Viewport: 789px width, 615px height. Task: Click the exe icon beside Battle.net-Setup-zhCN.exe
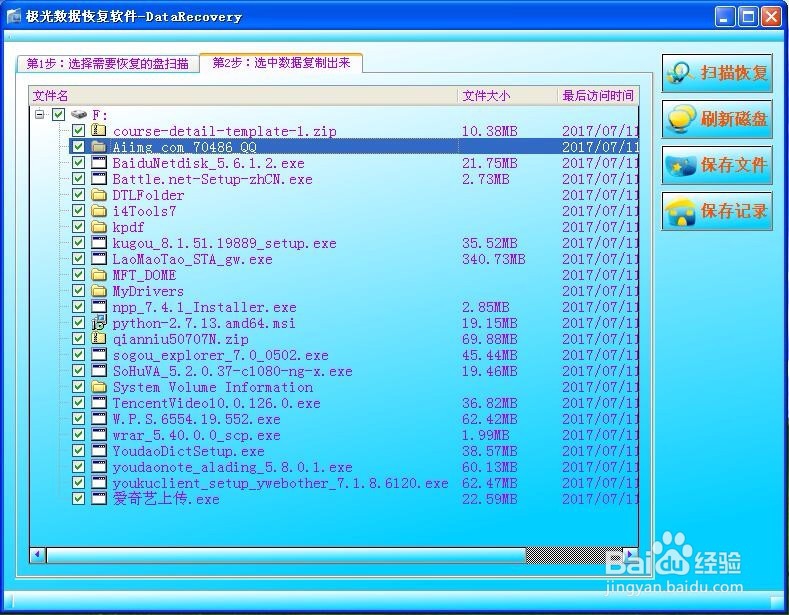coord(99,179)
